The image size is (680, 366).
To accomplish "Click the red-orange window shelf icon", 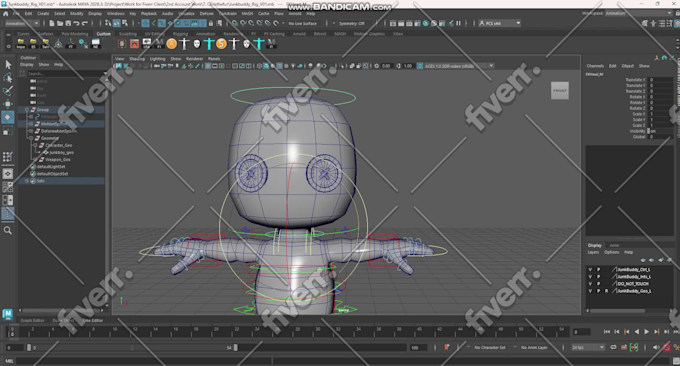I will pos(134,43).
